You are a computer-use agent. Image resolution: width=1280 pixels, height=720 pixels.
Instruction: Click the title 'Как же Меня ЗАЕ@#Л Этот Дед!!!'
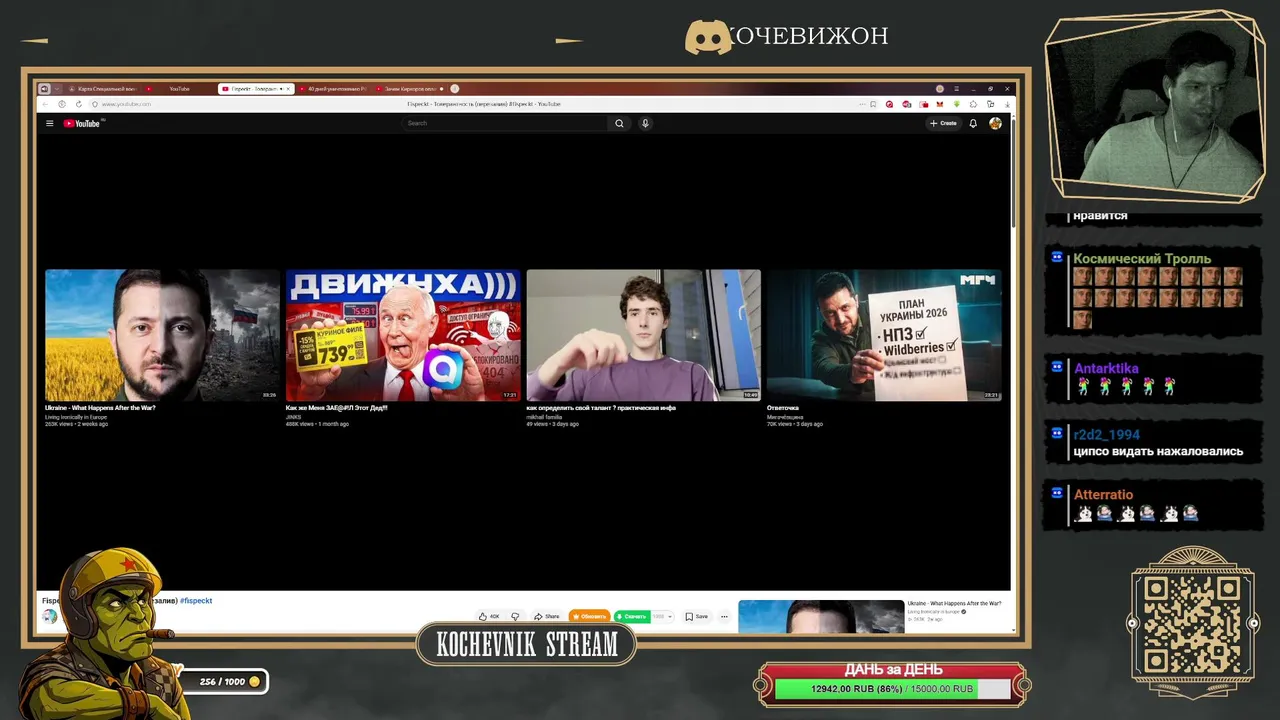[336, 408]
